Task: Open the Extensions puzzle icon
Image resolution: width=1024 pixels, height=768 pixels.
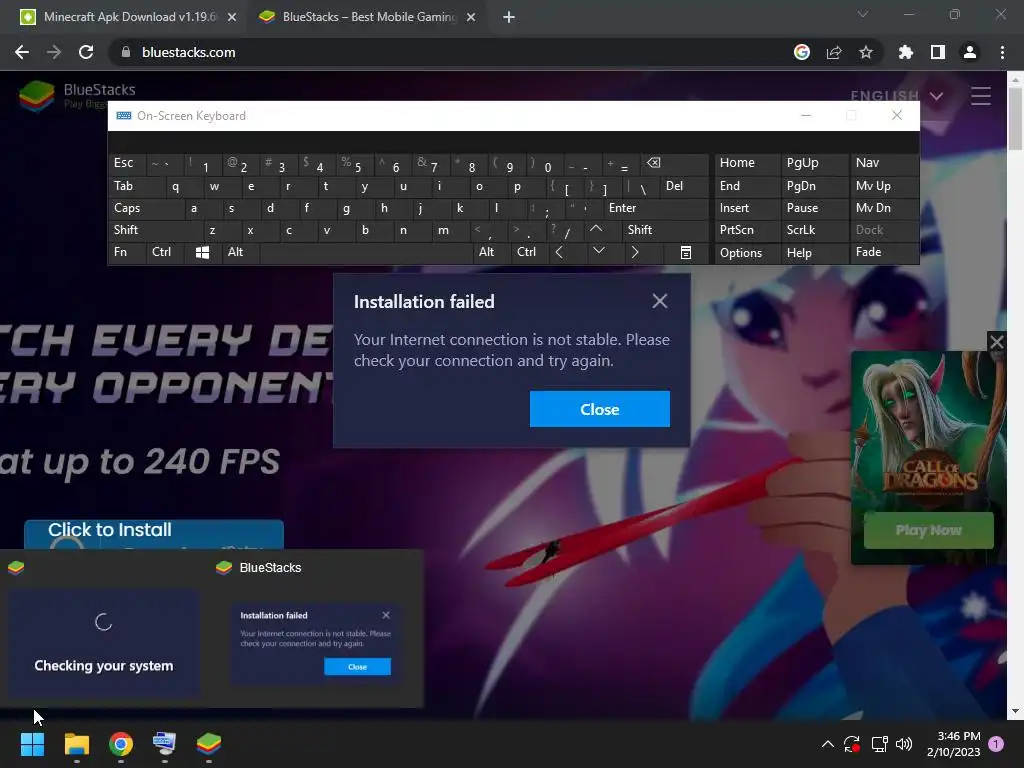Action: [x=906, y=52]
